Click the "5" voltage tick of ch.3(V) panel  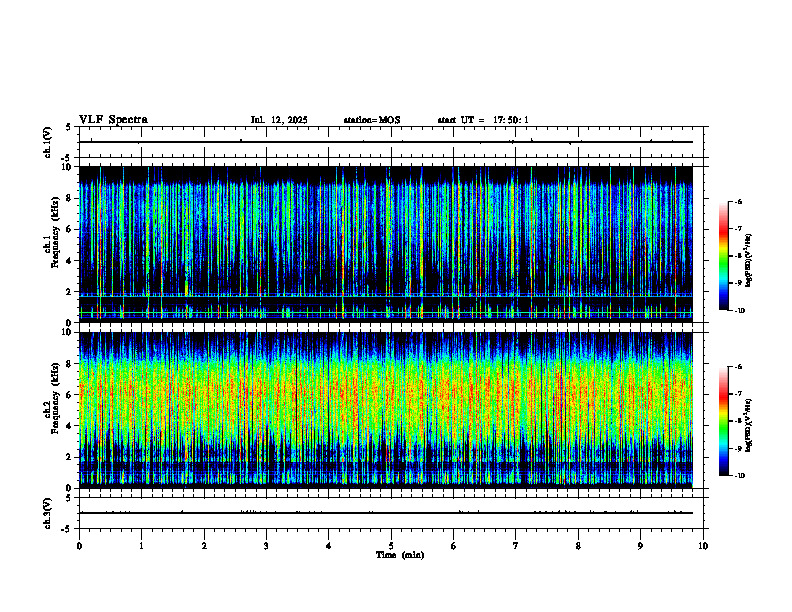69,498
